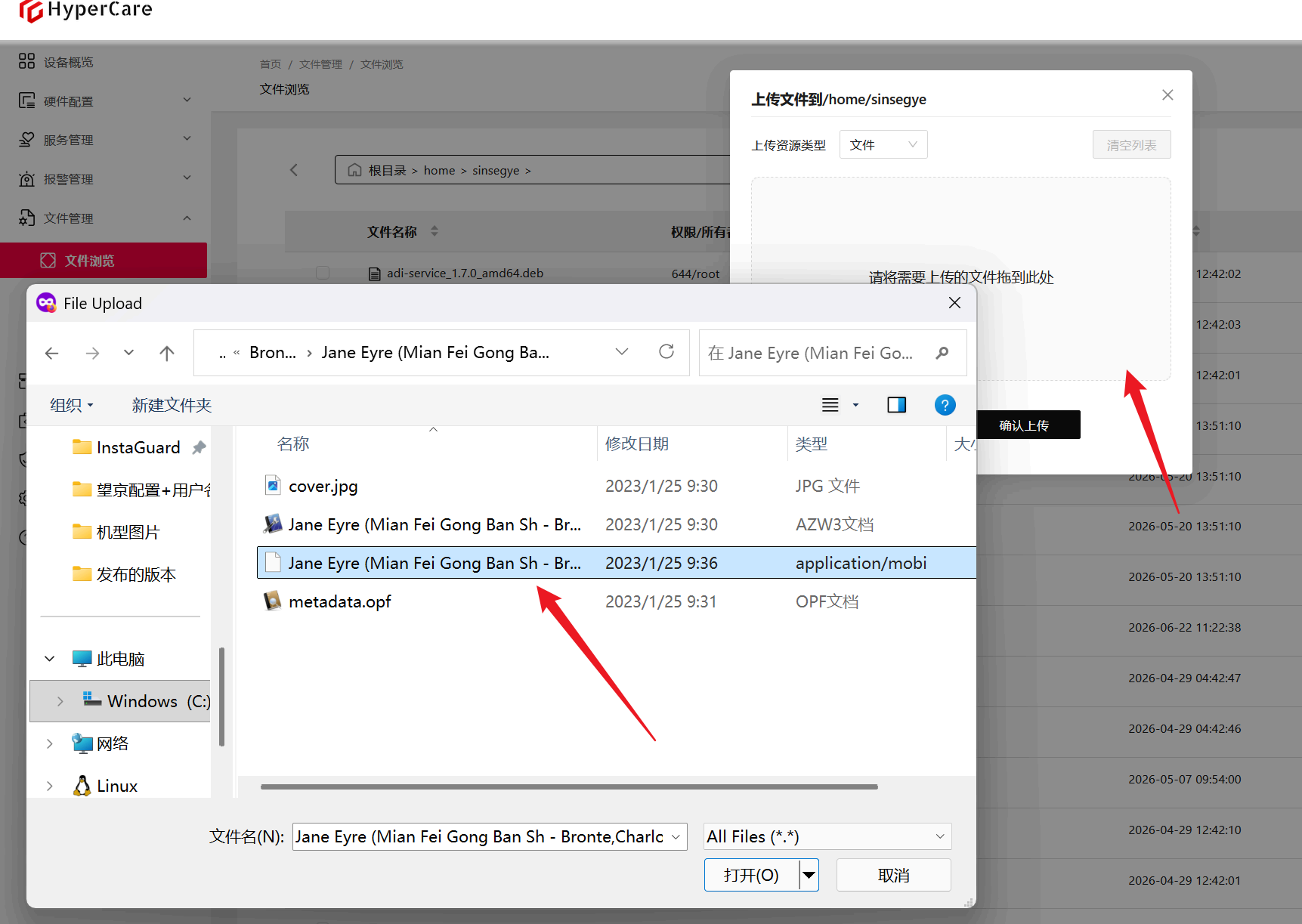Click 打开(O) to open the file
Viewport: 1302px width, 924px height.
coord(752,875)
